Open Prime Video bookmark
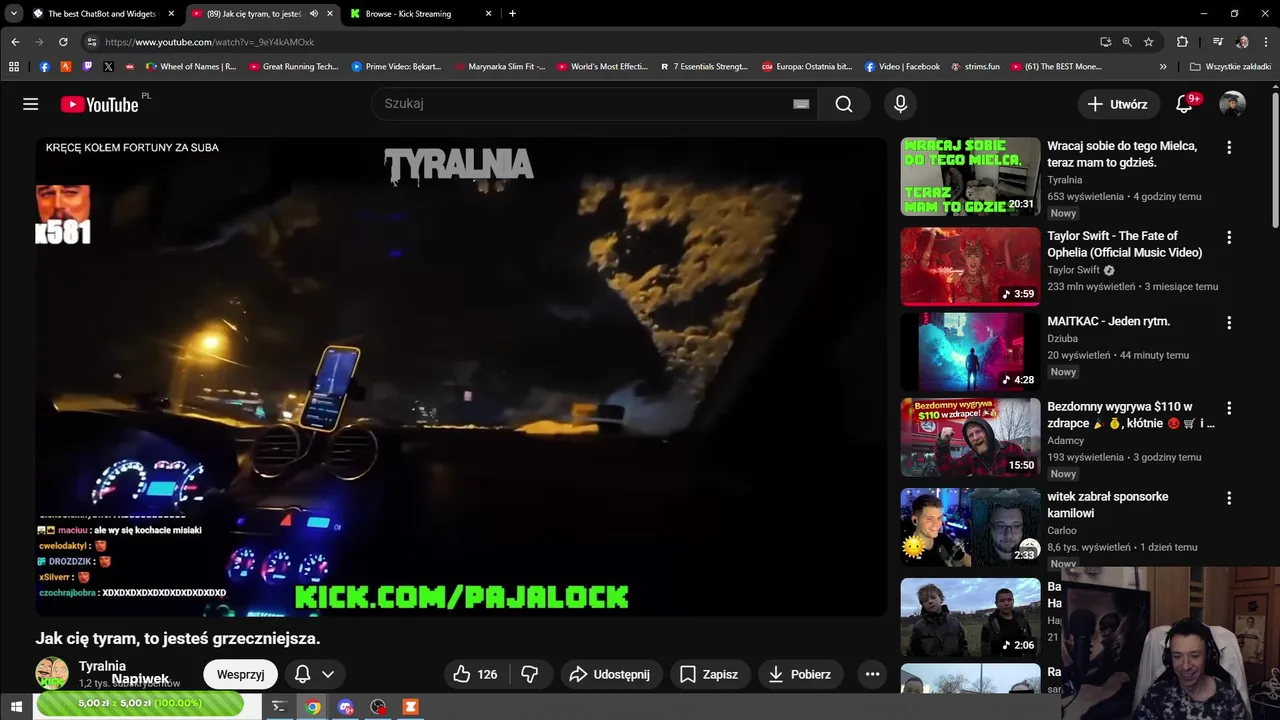This screenshot has height=720, width=1280. (x=396, y=67)
